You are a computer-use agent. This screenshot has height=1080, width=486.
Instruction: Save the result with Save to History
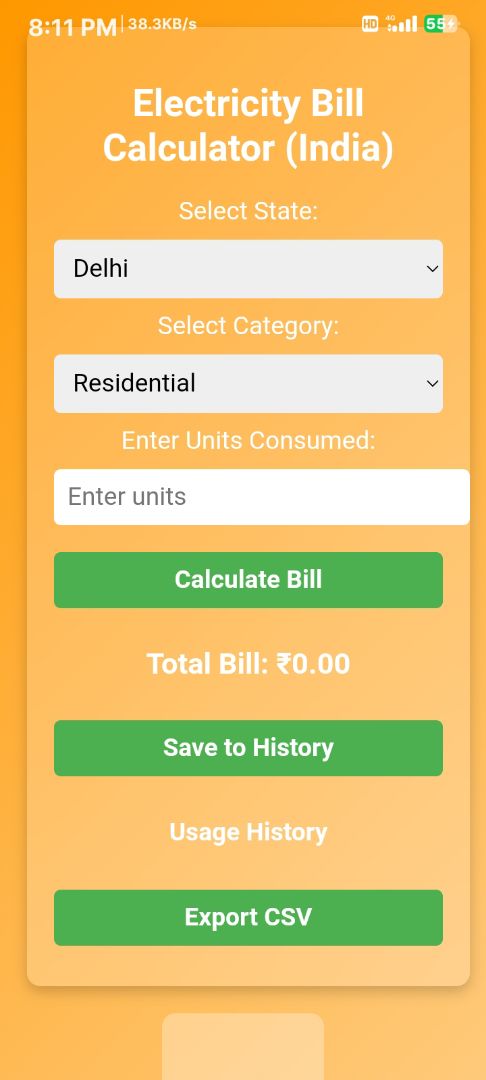248,748
